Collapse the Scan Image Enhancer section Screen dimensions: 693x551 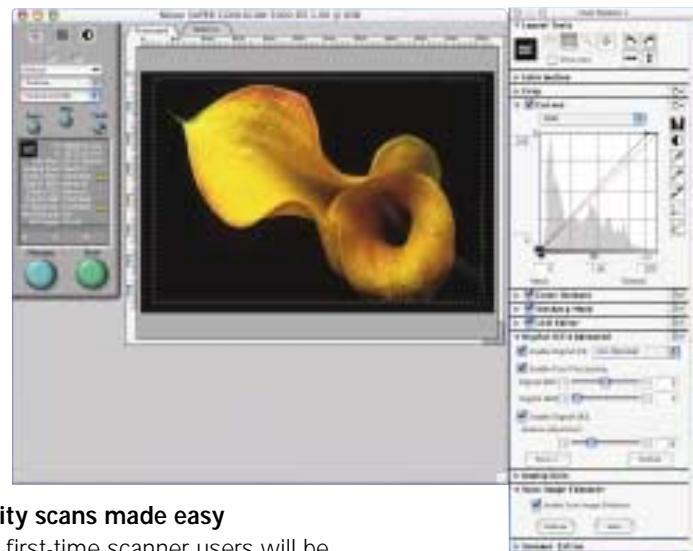coord(516,490)
